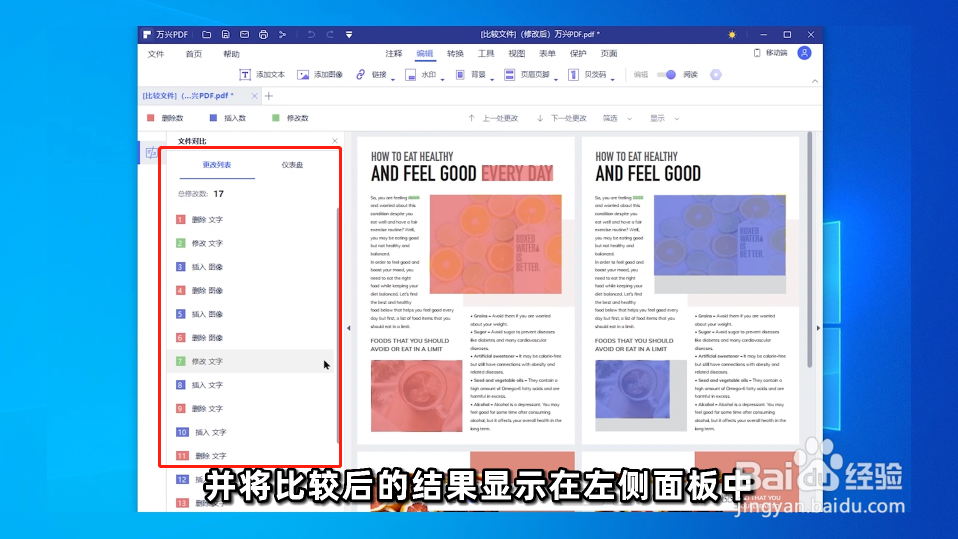Expand the 链接 dropdown arrow
The height and width of the screenshot is (539, 958).
click(x=393, y=79)
